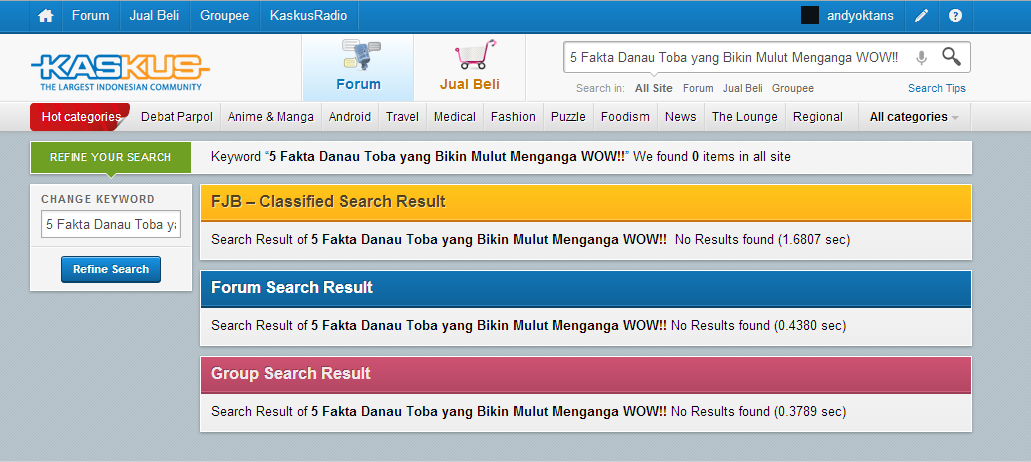This screenshot has height=462, width=1031.
Task: Click the microphone voice search icon
Action: (x=921, y=58)
